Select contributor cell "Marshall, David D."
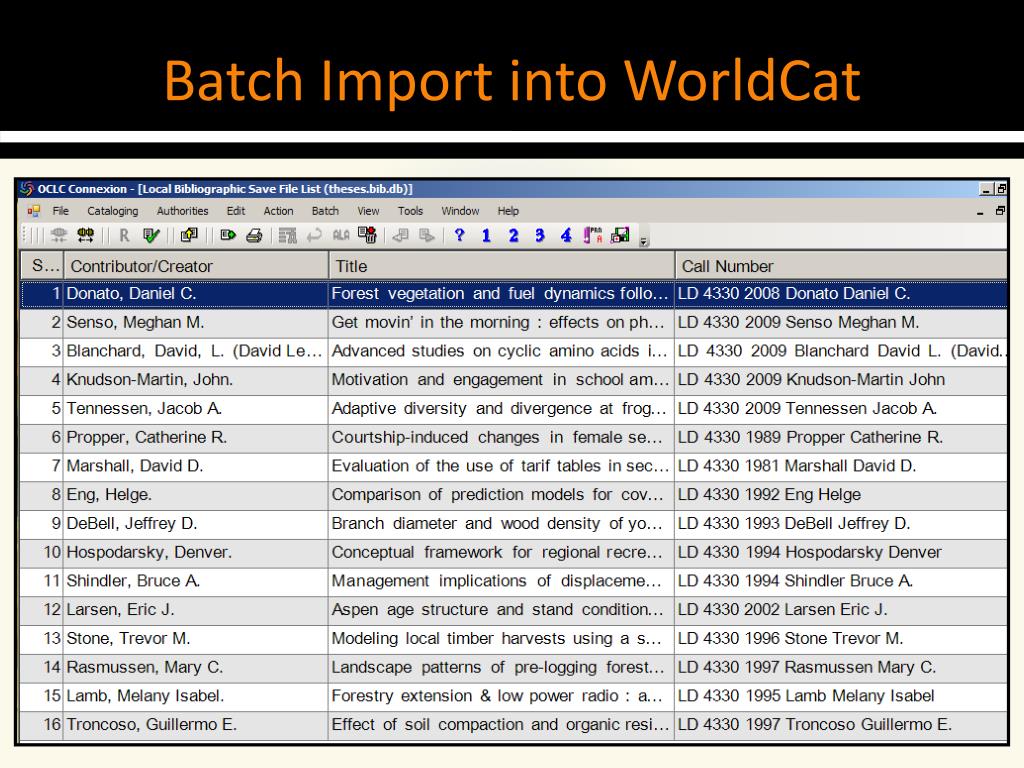Viewport: 1024px width, 768px height. [x=195, y=466]
